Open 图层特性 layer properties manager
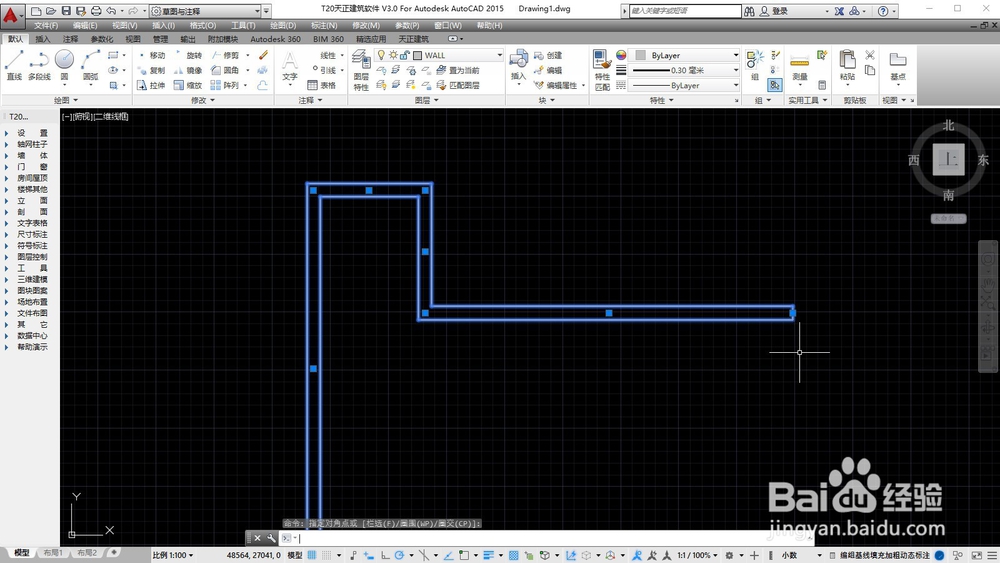 coord(361,70)
